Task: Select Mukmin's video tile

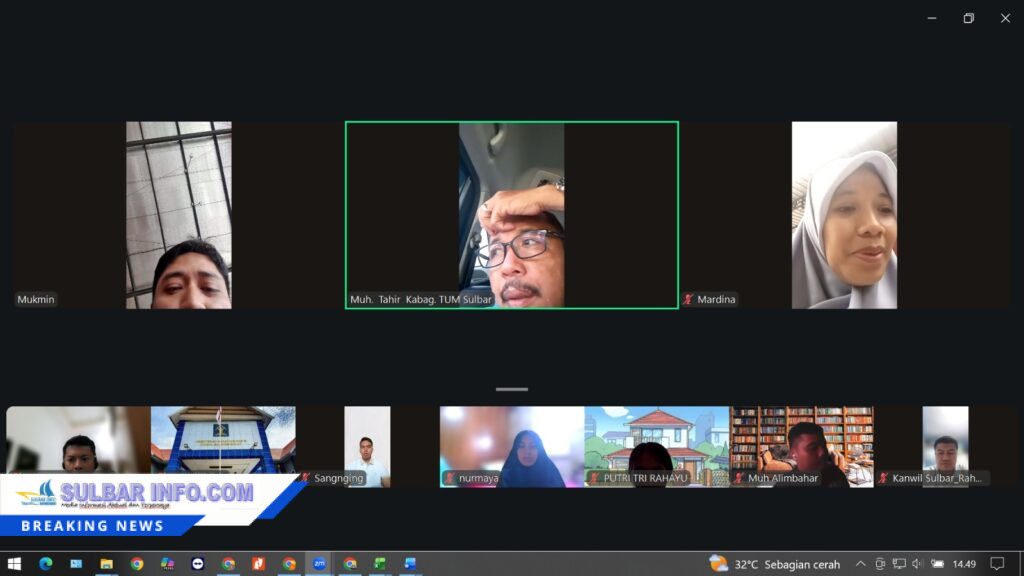Action: (178, 215)
